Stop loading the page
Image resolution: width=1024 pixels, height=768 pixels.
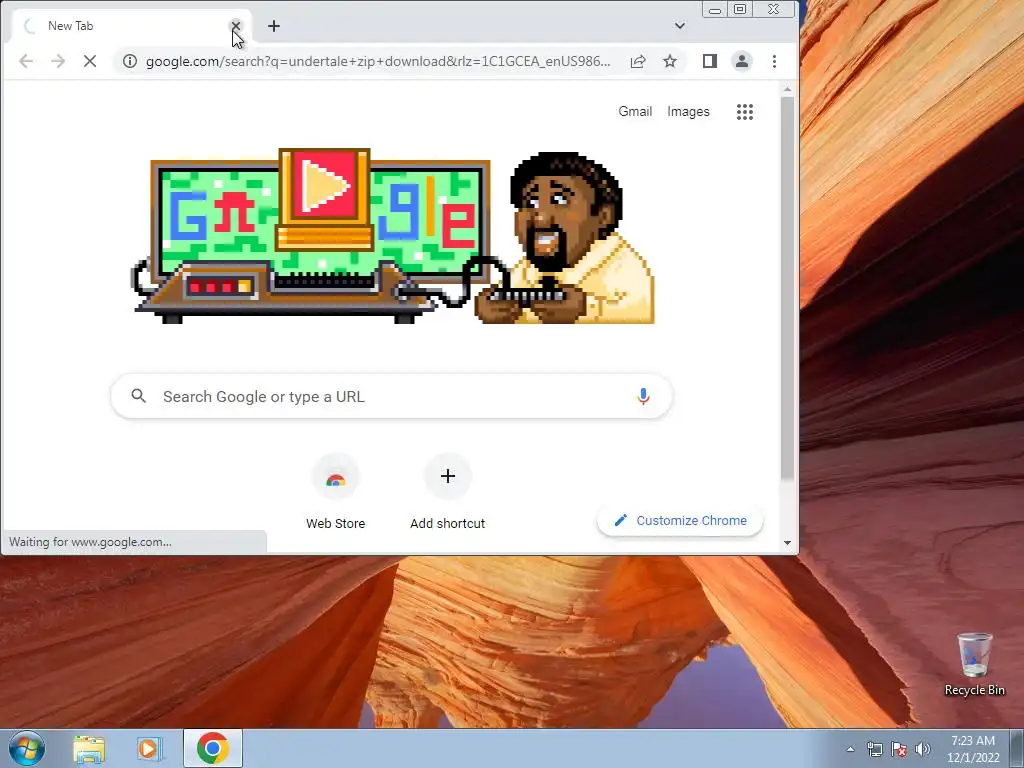point(90,61)
